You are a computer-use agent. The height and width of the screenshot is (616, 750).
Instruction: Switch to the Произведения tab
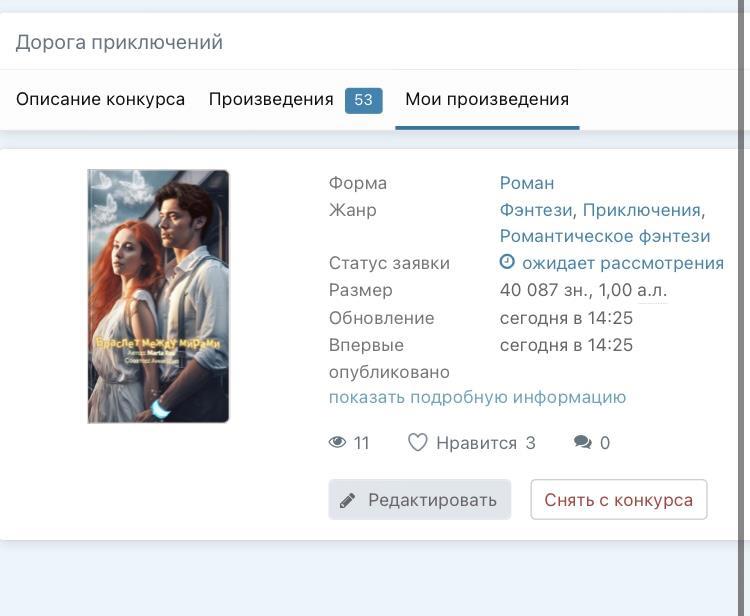[x=271, y=99]
